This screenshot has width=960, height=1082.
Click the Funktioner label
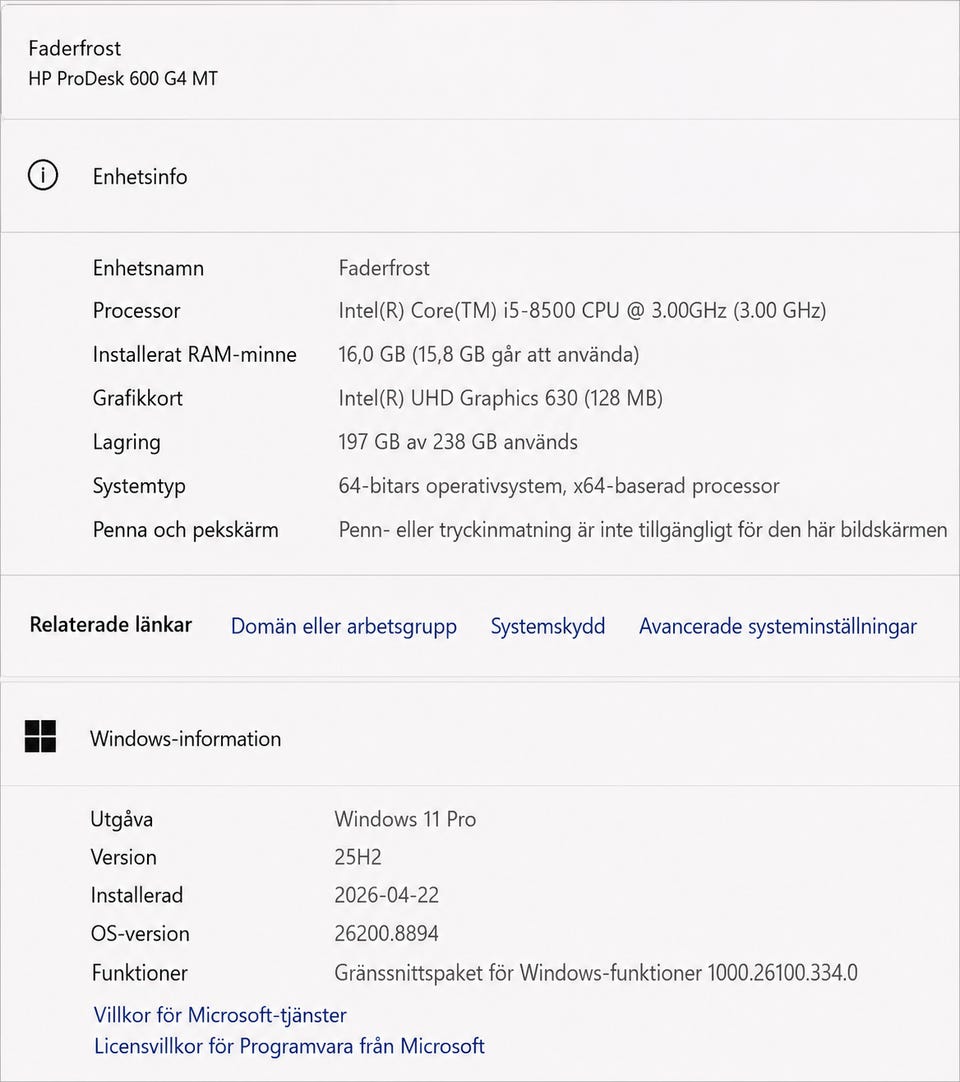point(139,973)
